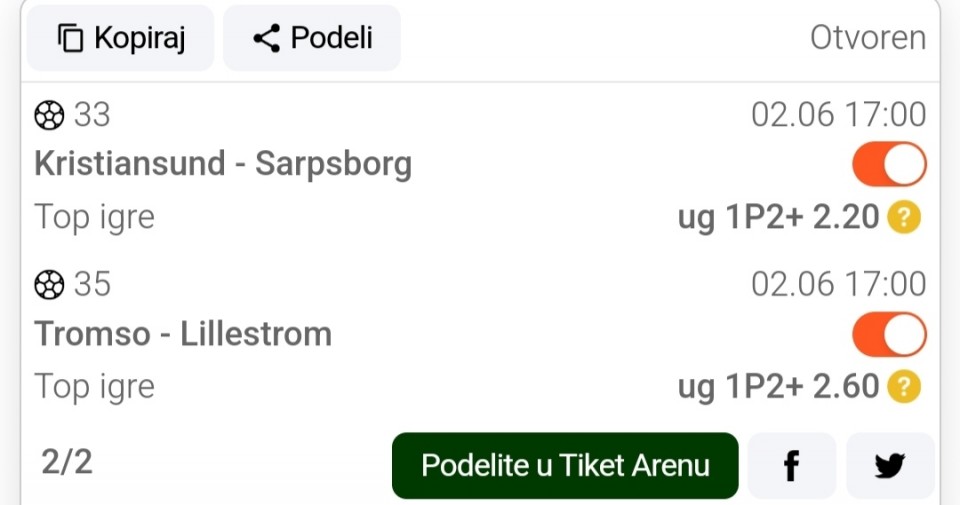The image size is (960, 505).
Task: Select the ug 1P2+ 2.60 bet
Action: point(778,387)
